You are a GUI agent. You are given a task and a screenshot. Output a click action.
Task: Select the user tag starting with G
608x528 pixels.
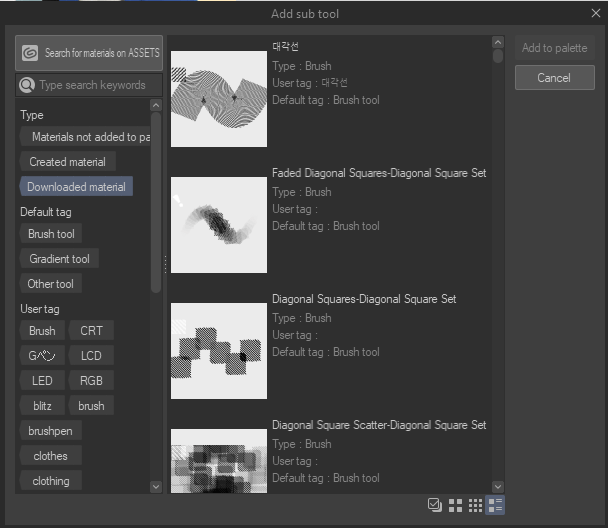pyautogui.click(x=42, y=355)
